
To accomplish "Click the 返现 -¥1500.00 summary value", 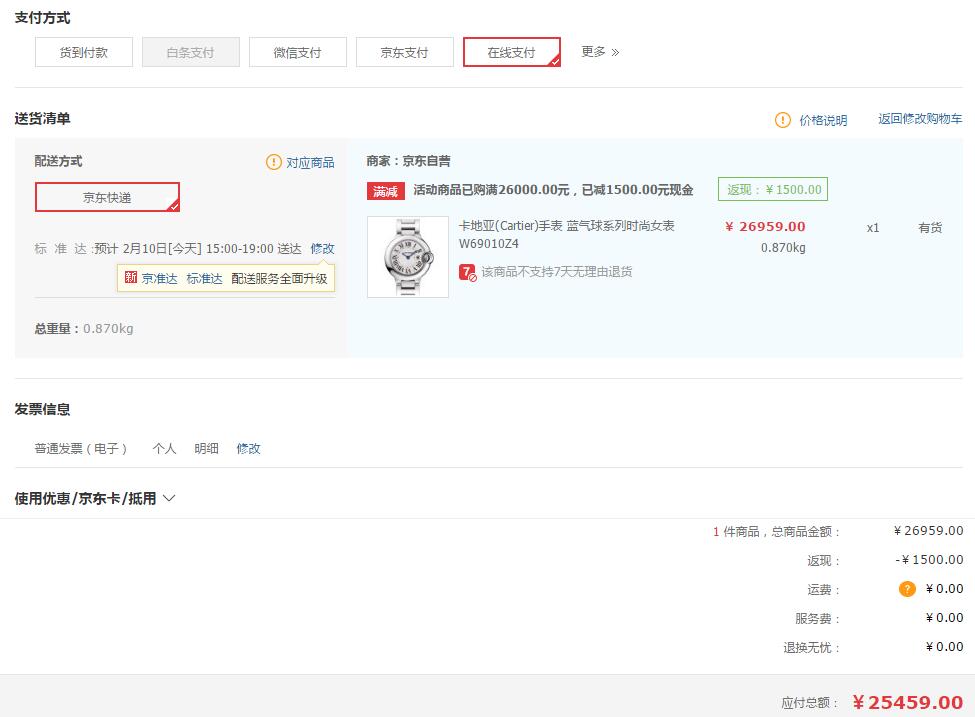I will (x=929, y=560).
